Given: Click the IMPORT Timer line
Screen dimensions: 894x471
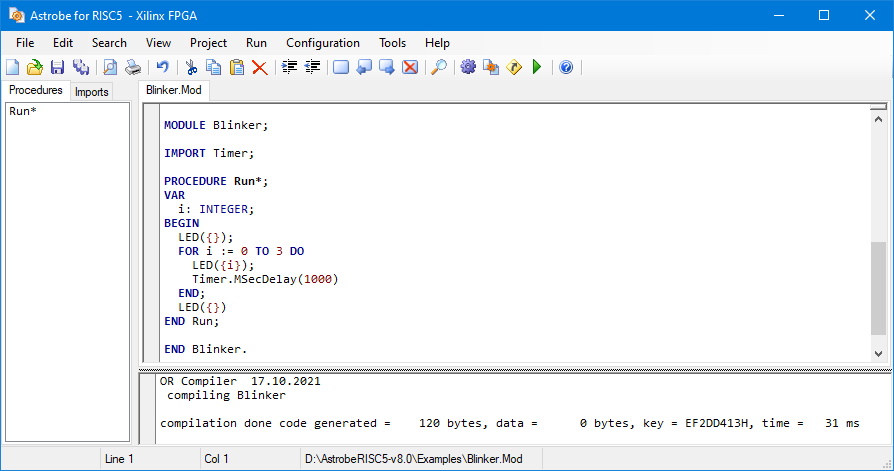Looking at the screenshot, I should click(x=209, y=153).
